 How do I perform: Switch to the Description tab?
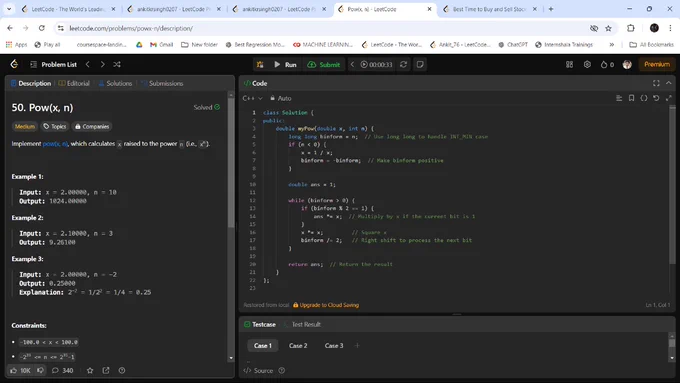click(31, 83)
